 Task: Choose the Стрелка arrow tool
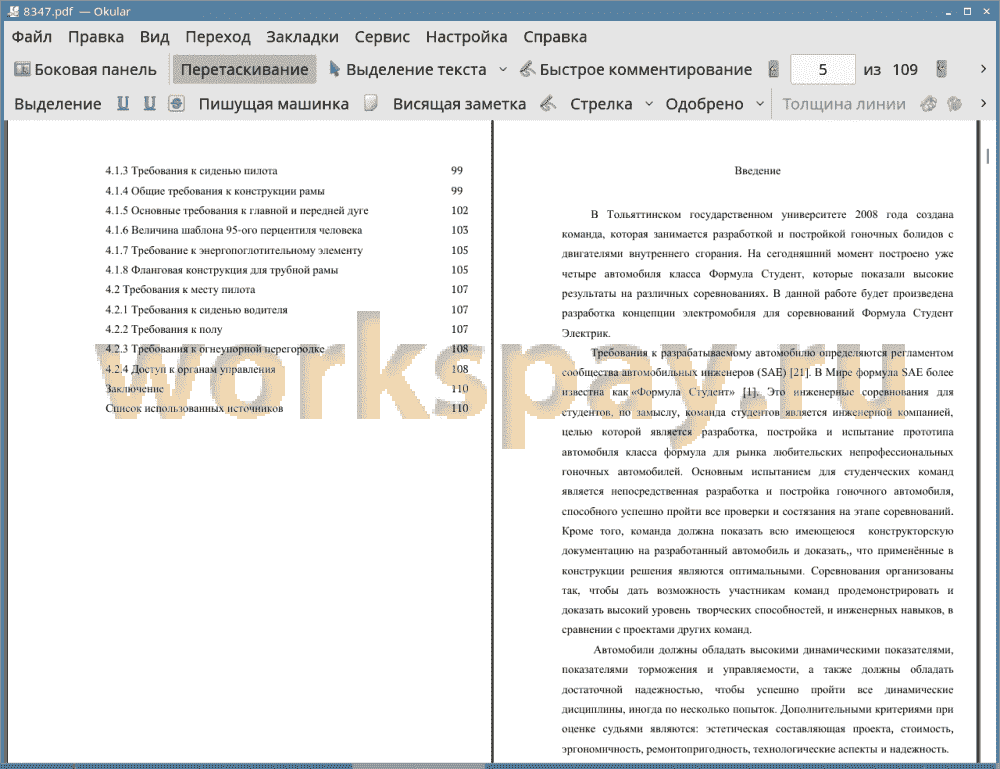(x=601, y=104)
